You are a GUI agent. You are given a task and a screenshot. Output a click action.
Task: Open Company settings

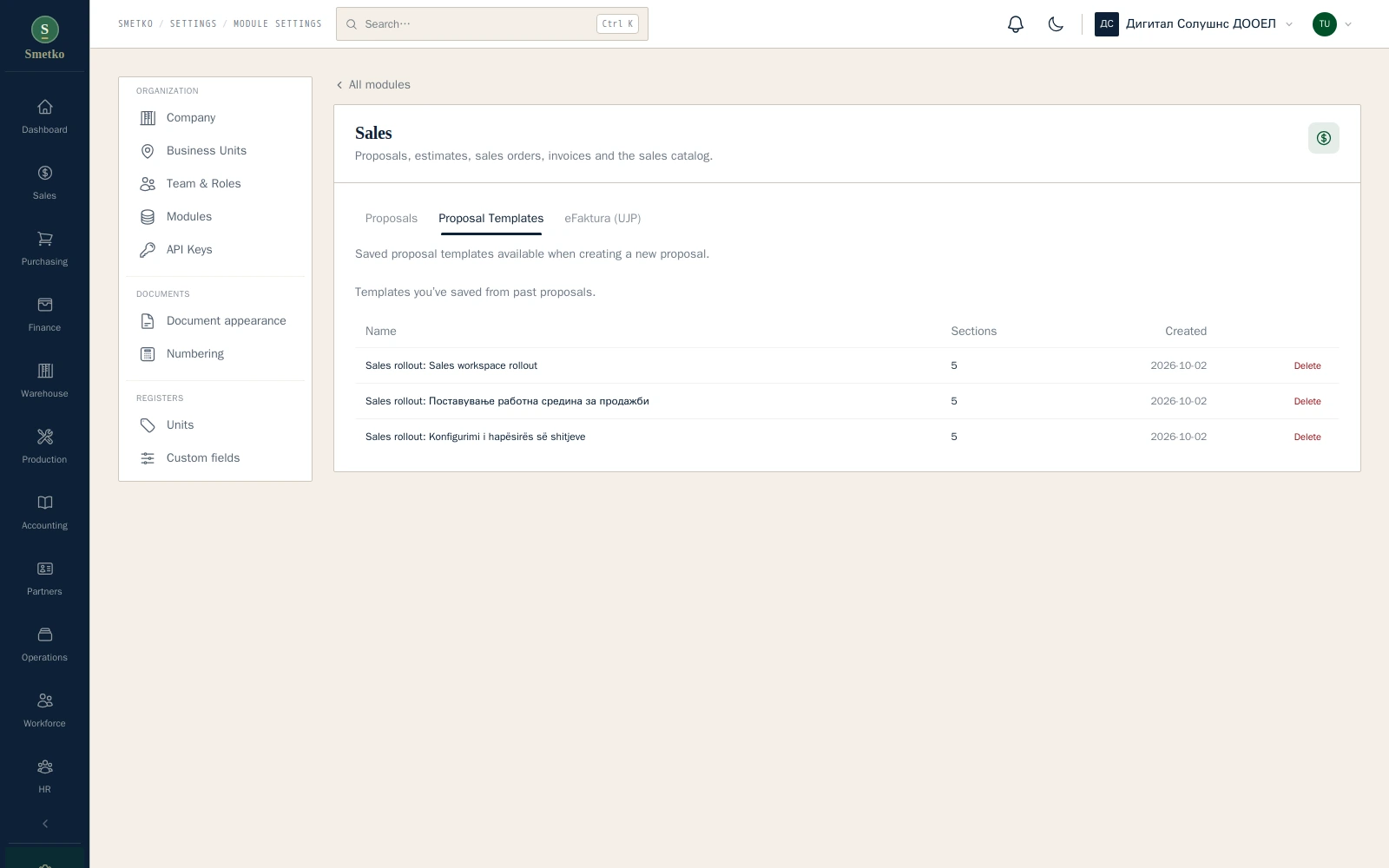pyautogui.click(x=215, y=118)
